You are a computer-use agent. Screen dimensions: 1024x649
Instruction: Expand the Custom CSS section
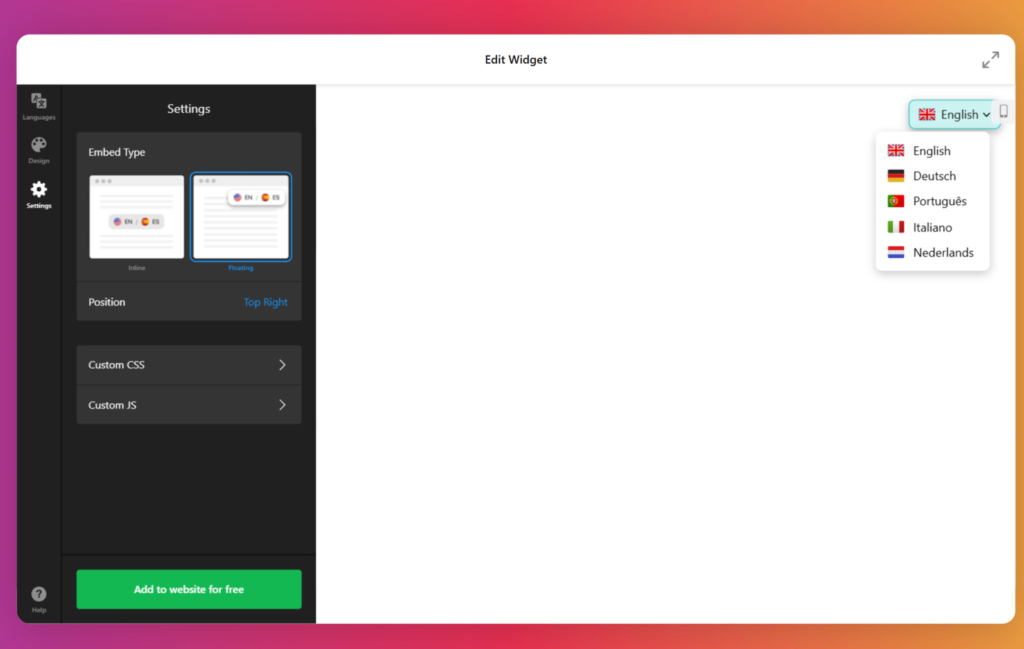[188, 365]
